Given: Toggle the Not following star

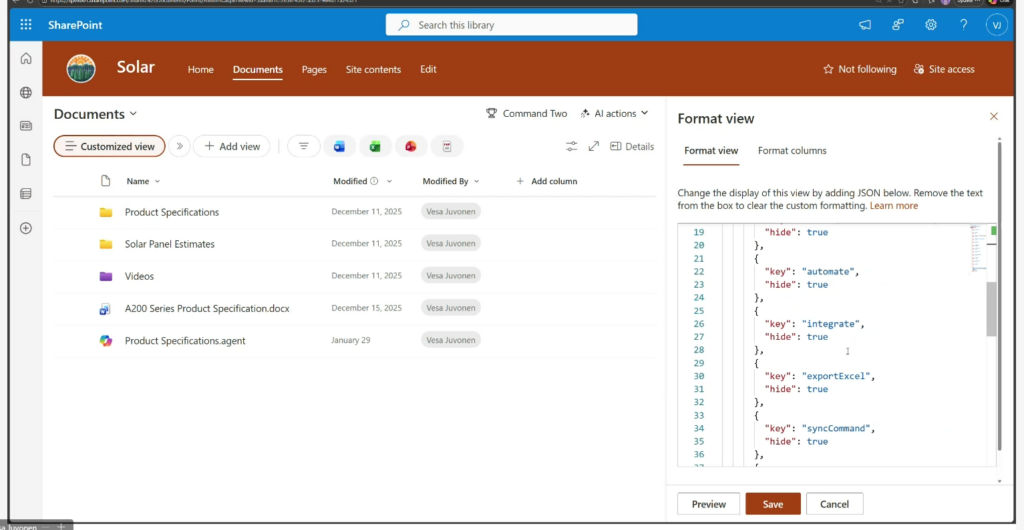Looking at the screenshot, I should (x=859, y=69).
